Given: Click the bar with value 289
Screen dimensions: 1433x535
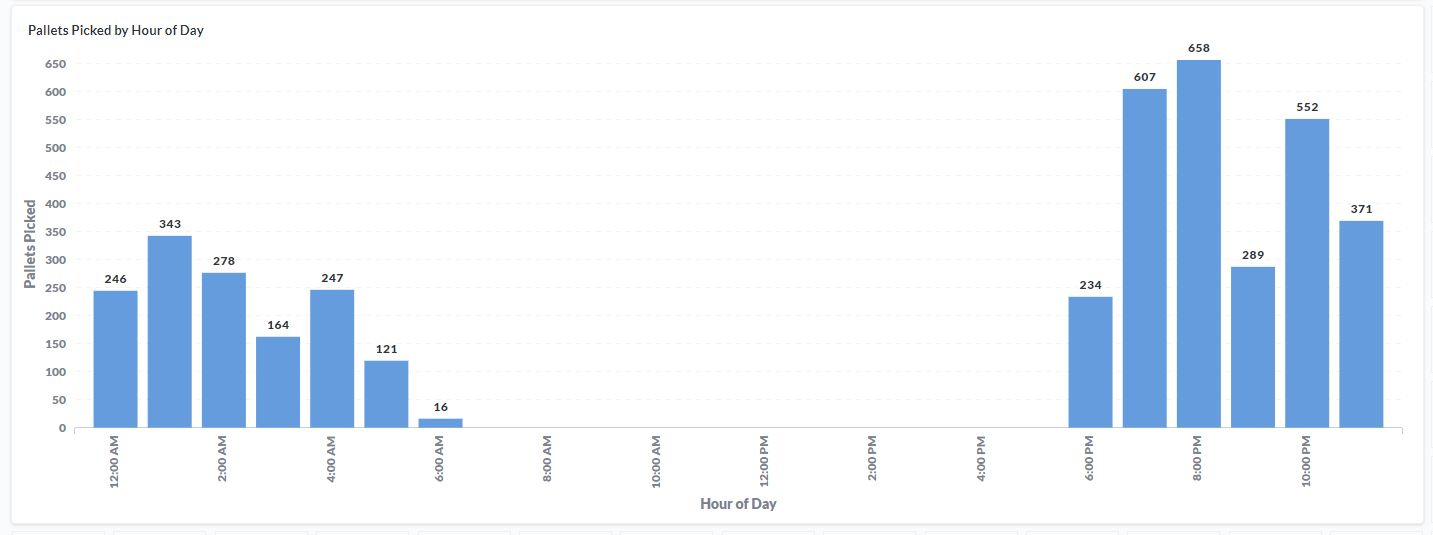Looking at the screenshot, I should (1252, 347).
